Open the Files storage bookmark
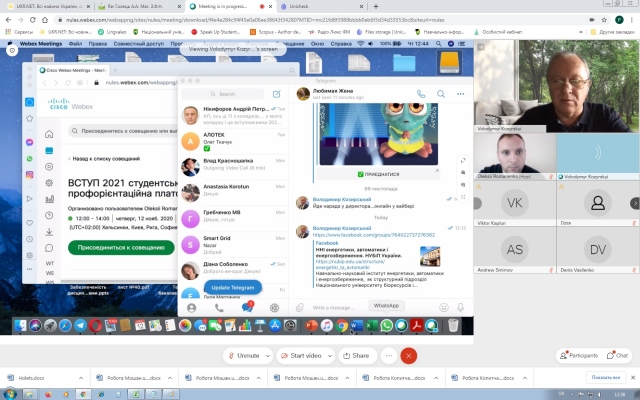The image size is (640, 400). [x=381, y=32]
